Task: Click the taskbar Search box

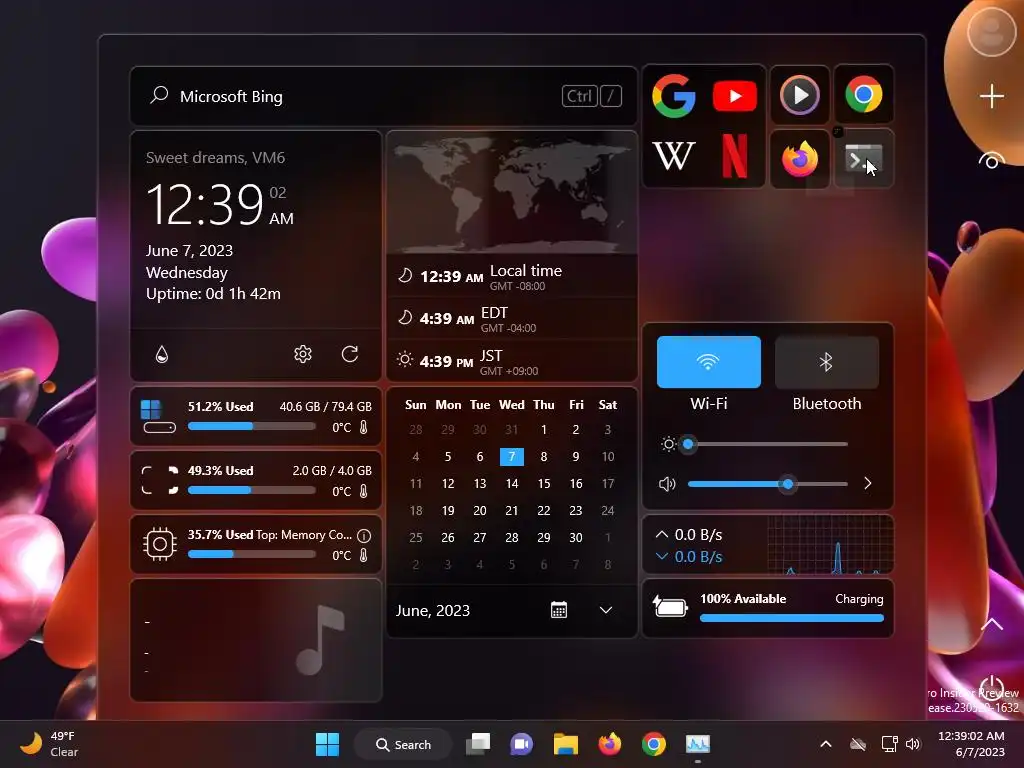Action: [403, 744]
